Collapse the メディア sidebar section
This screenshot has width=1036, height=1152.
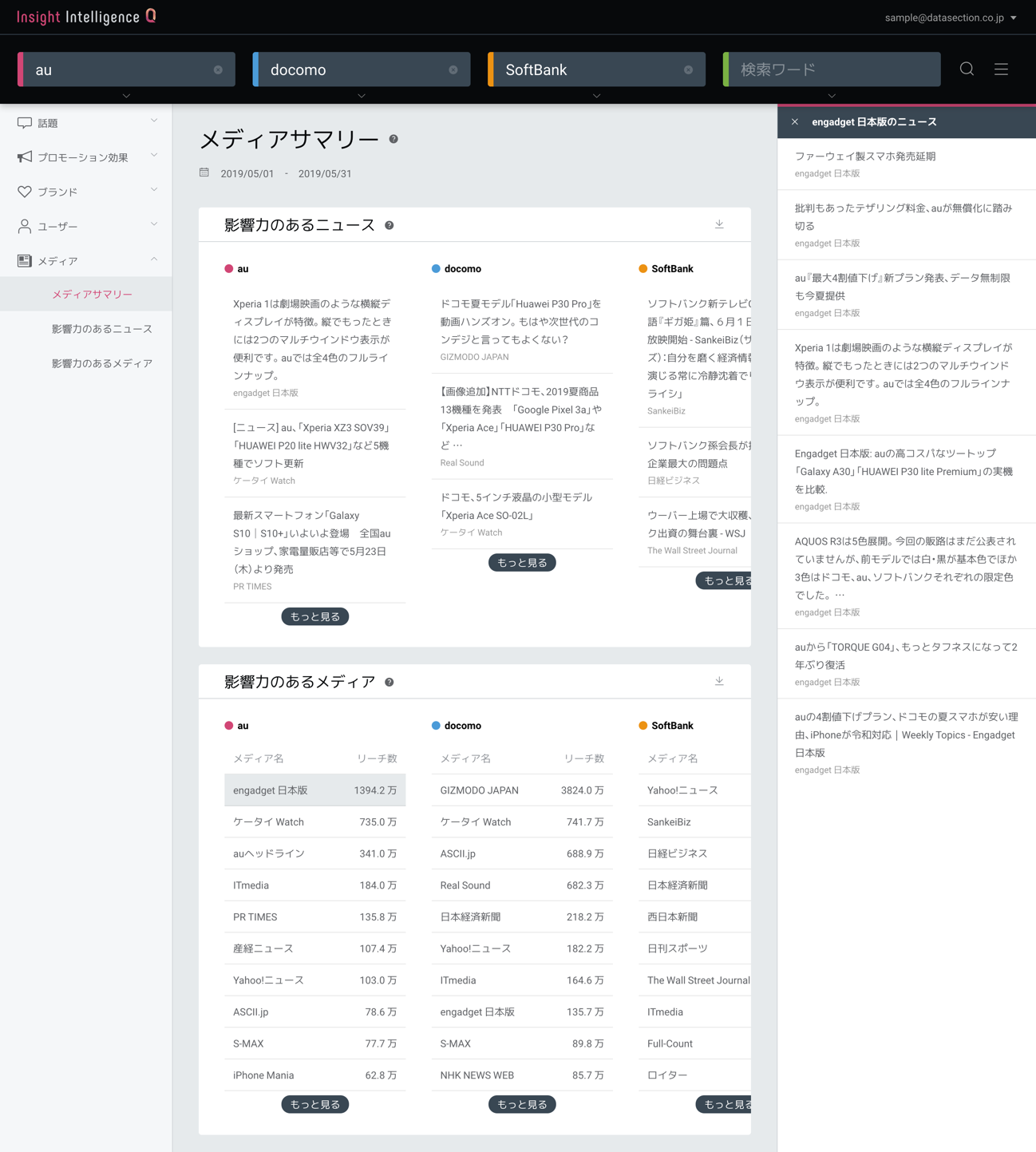coord(154,259)
